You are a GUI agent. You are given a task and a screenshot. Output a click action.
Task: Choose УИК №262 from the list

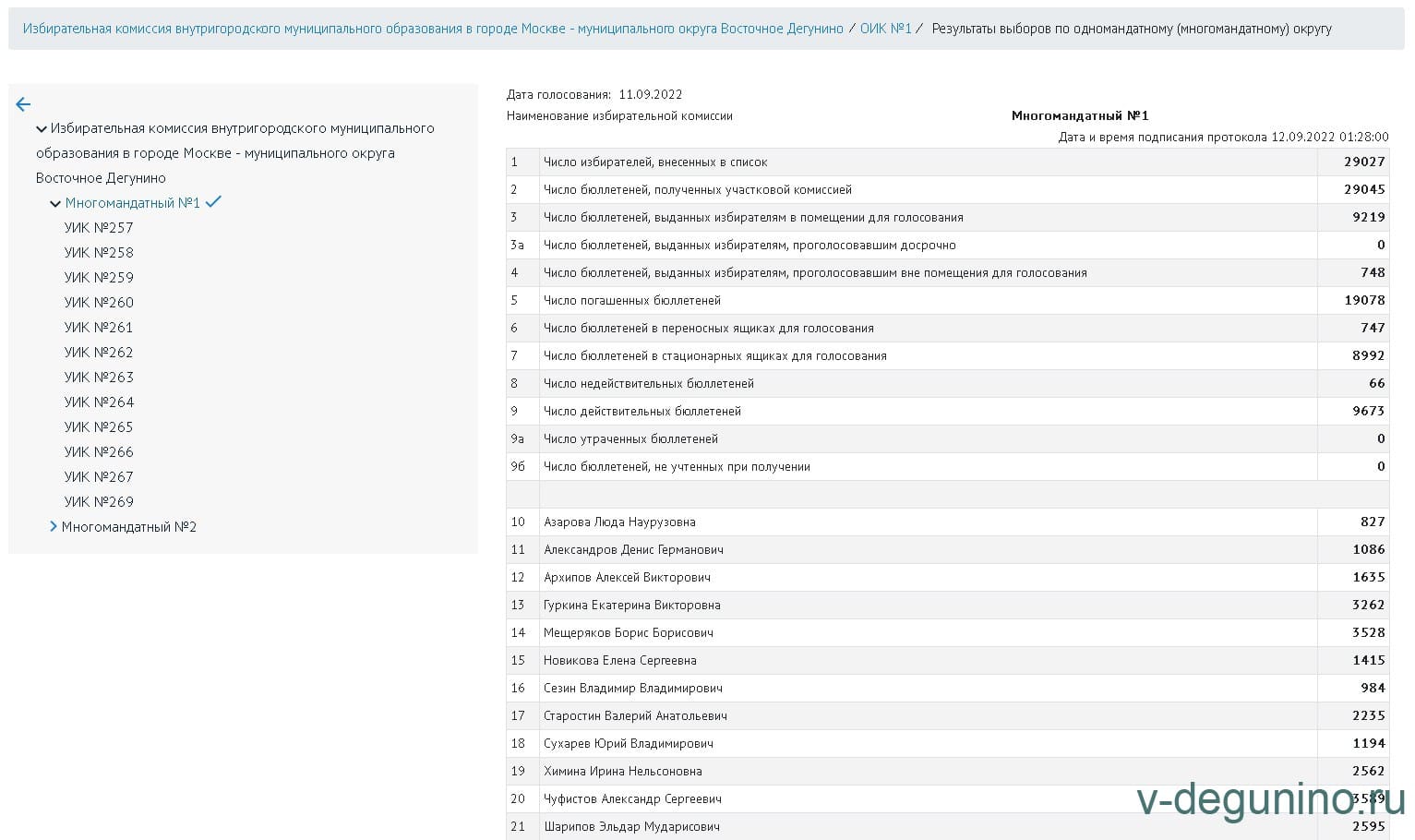pos(99,353)
